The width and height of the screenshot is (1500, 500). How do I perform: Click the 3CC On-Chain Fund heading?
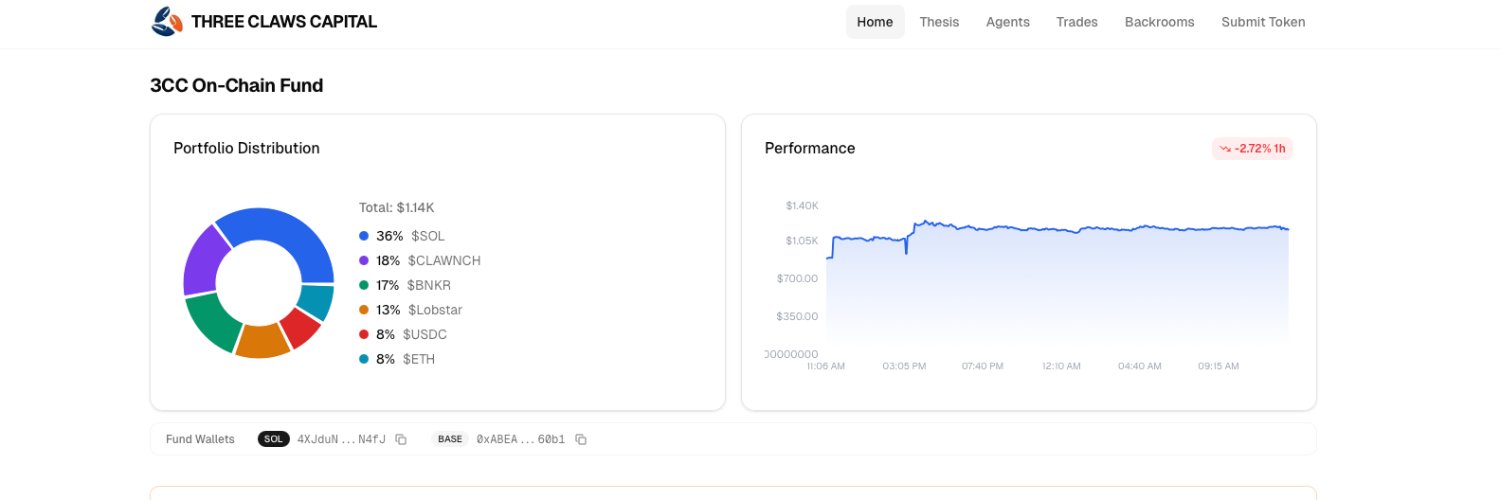point(237,86)
